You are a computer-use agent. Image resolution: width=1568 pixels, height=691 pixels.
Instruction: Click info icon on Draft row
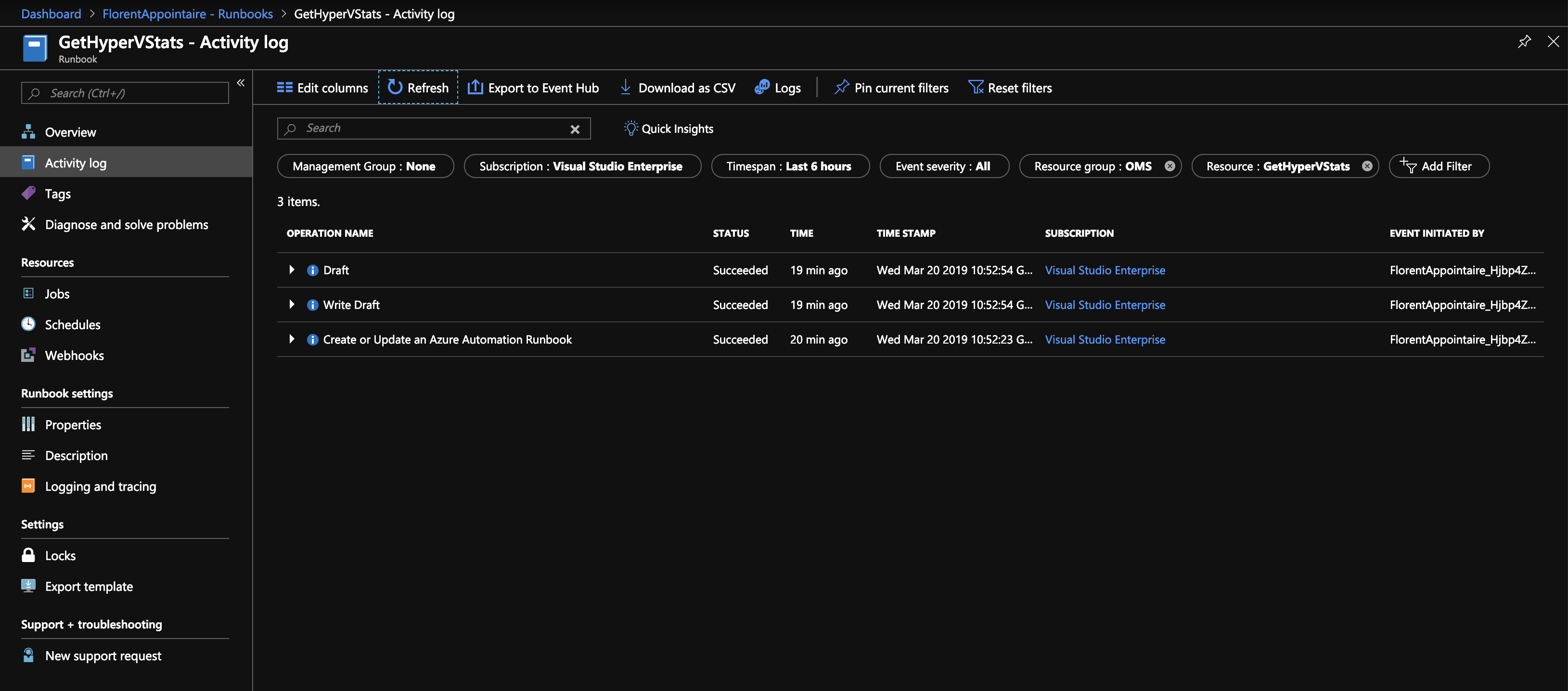coord(313,270)
